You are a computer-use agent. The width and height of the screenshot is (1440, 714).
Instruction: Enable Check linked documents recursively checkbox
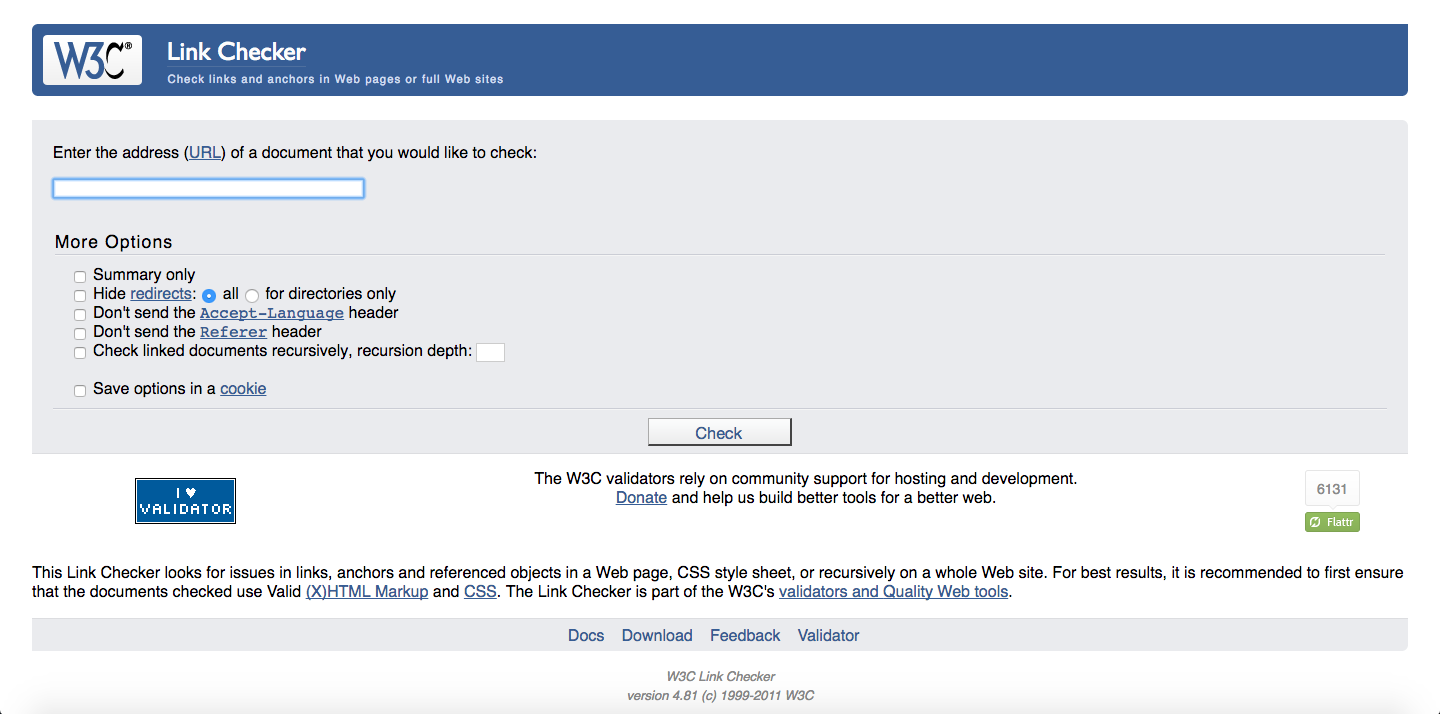(80, 353)
